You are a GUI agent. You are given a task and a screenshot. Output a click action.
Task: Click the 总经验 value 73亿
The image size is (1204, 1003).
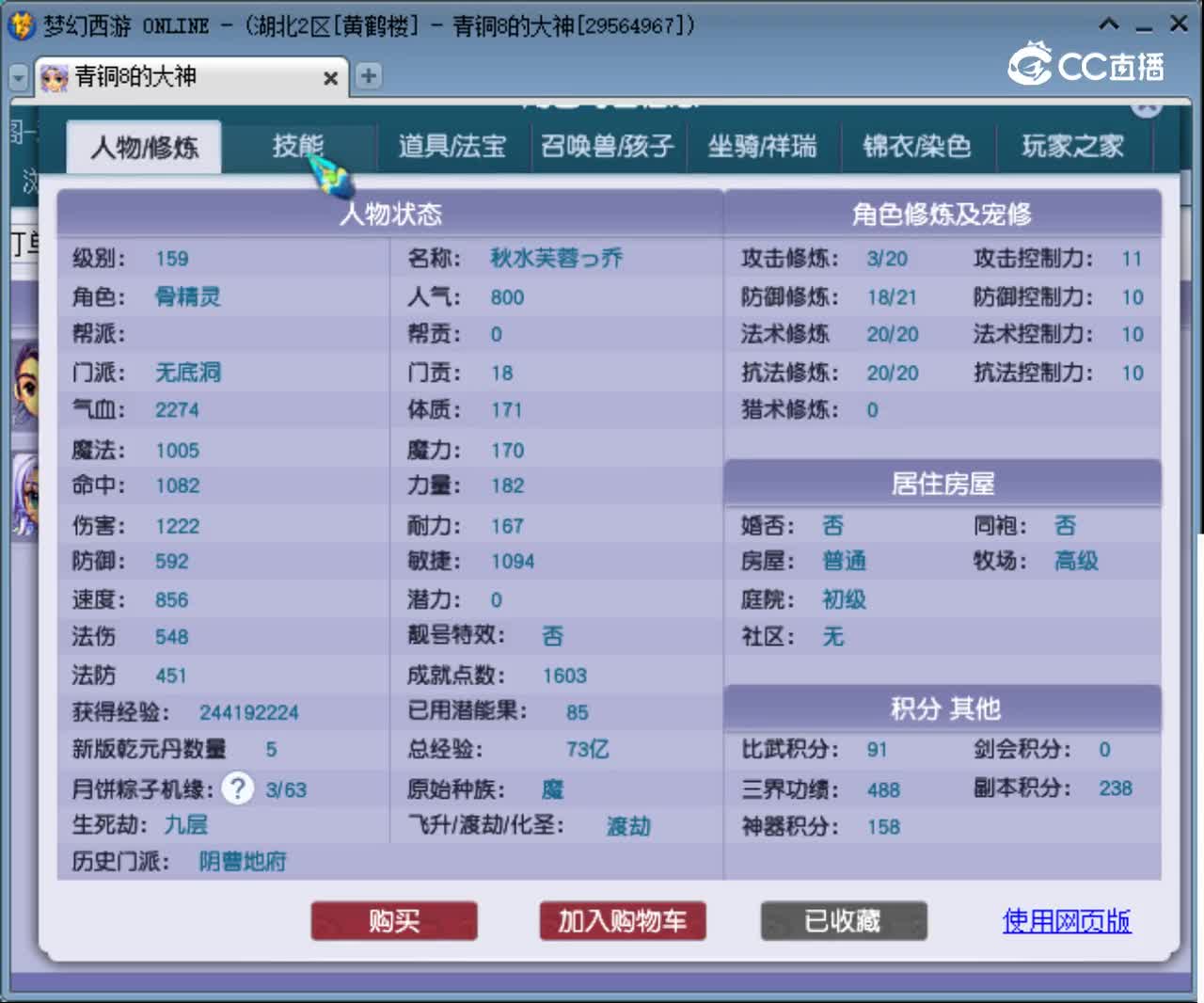(x=588, y=750)
